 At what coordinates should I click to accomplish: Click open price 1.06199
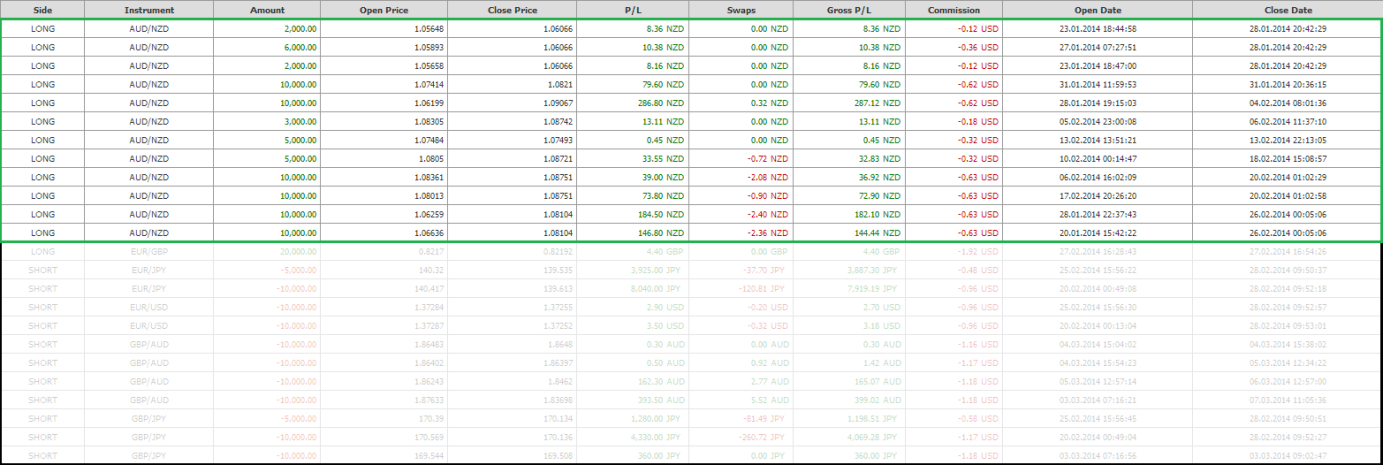click(x=384, y=103)
